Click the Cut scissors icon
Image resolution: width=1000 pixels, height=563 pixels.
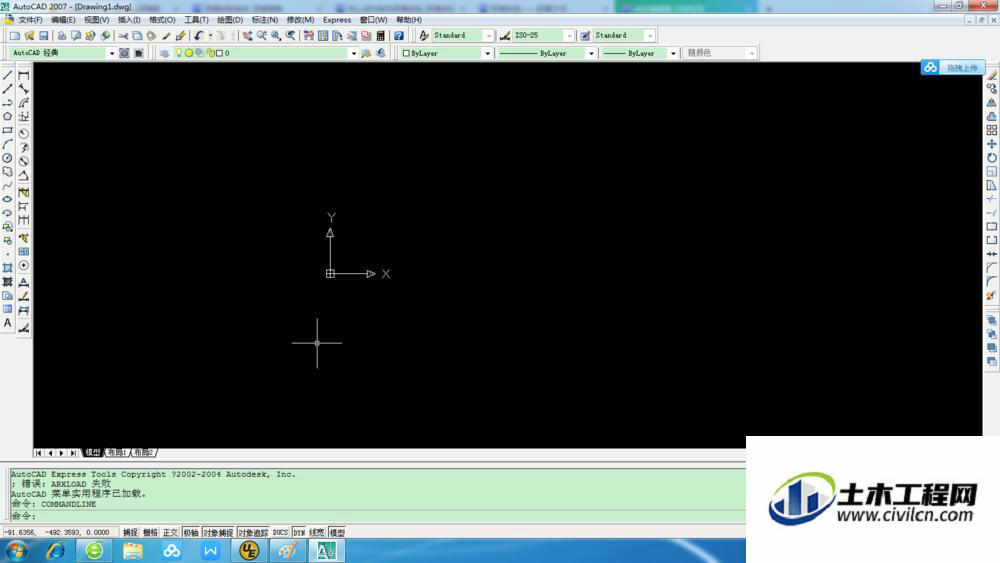[123, 36]
